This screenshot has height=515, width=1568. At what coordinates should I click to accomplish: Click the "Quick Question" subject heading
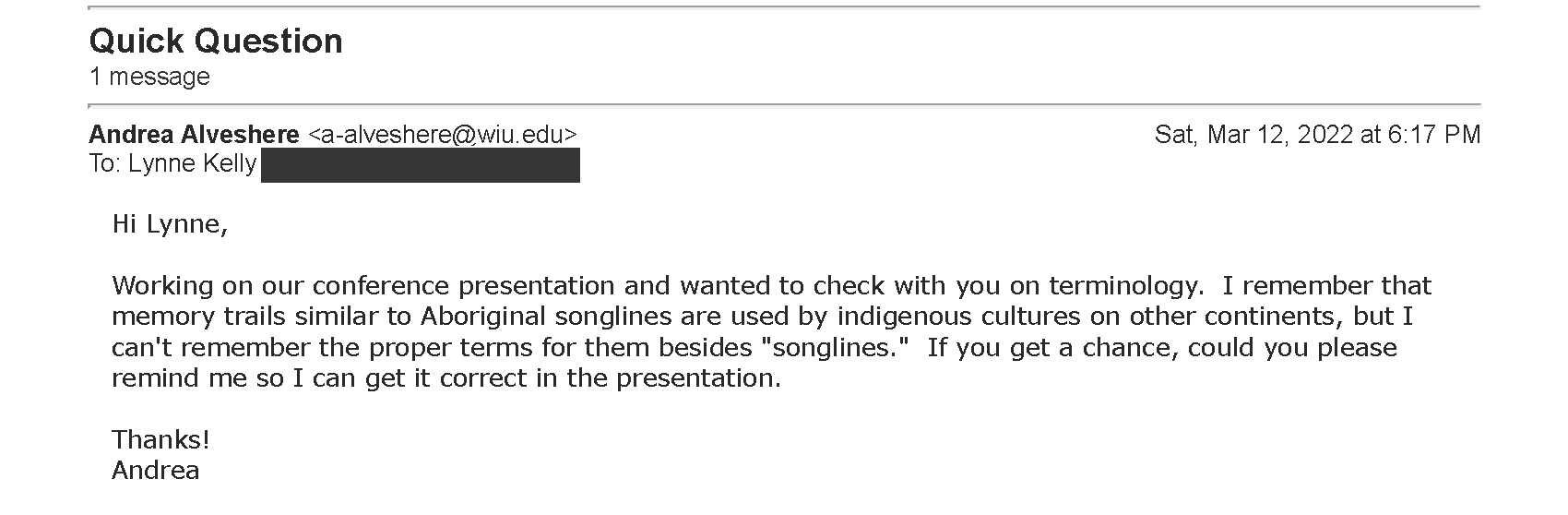(216, 42)
